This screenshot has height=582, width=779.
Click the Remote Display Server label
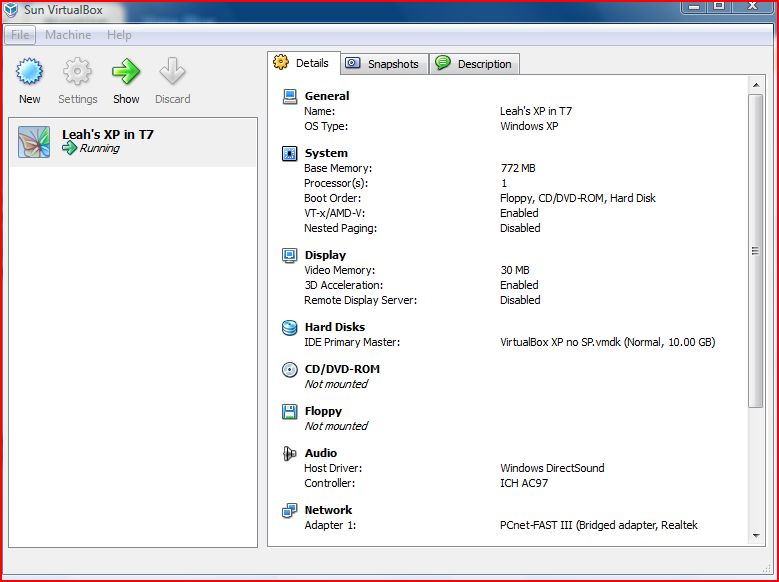point(361,300)
